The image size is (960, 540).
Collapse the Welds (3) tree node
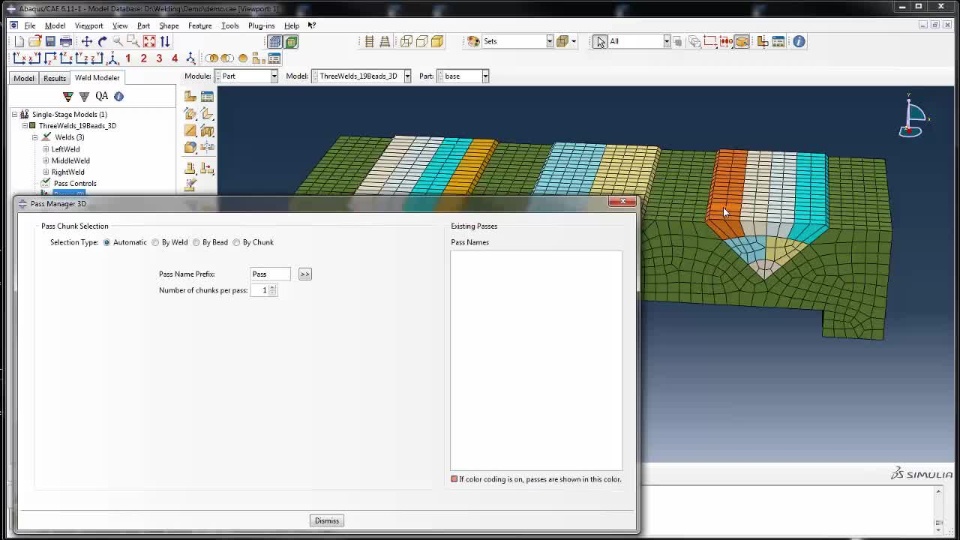(x=35, y=137)
